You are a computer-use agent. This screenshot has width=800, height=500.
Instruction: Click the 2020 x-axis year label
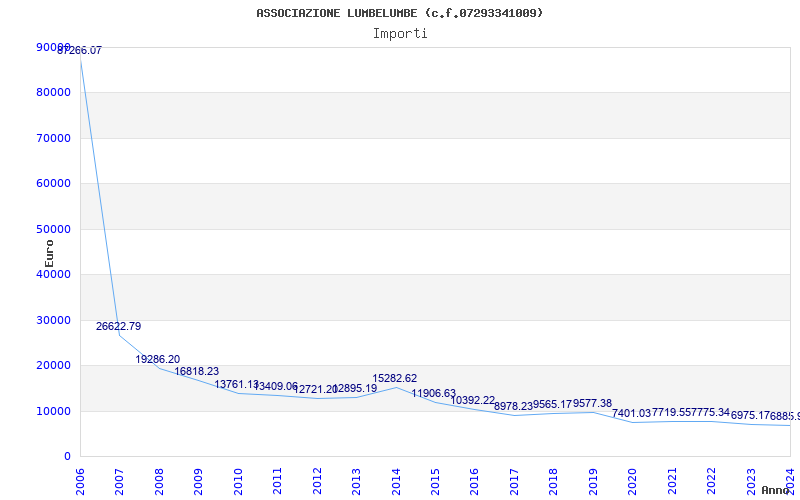coord(632,481)
